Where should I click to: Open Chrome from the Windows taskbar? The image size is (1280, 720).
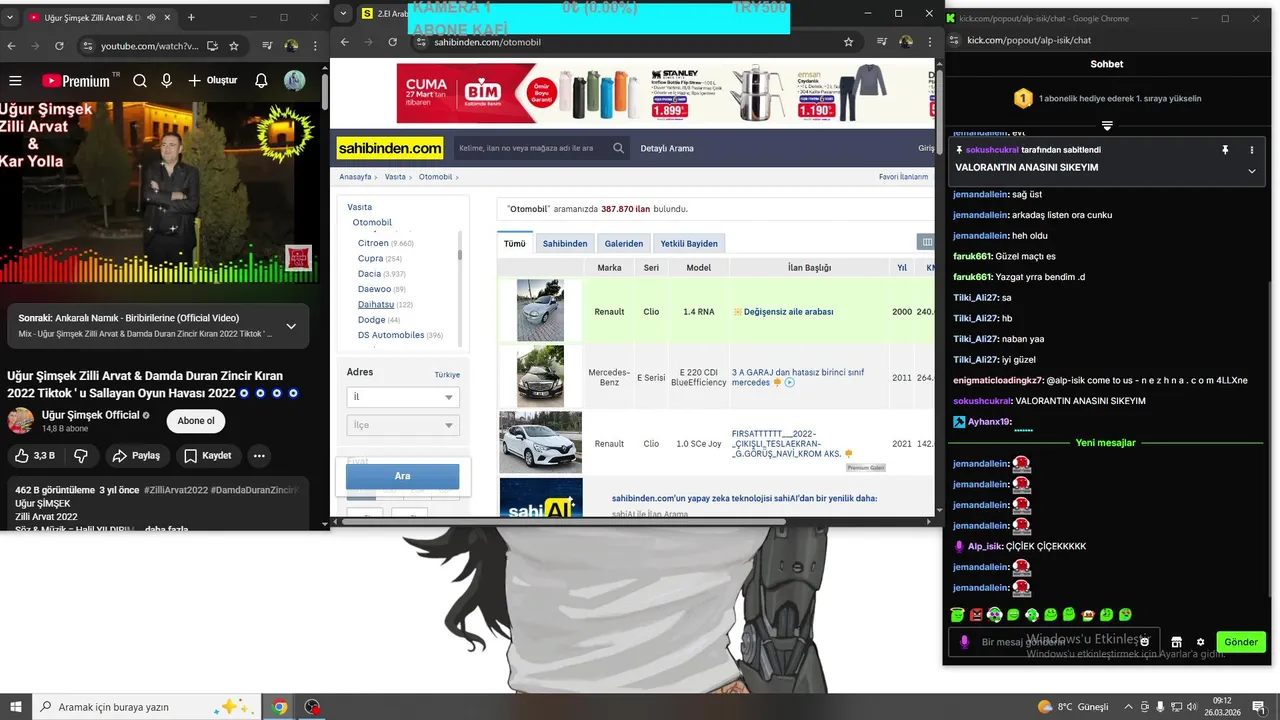280,707
